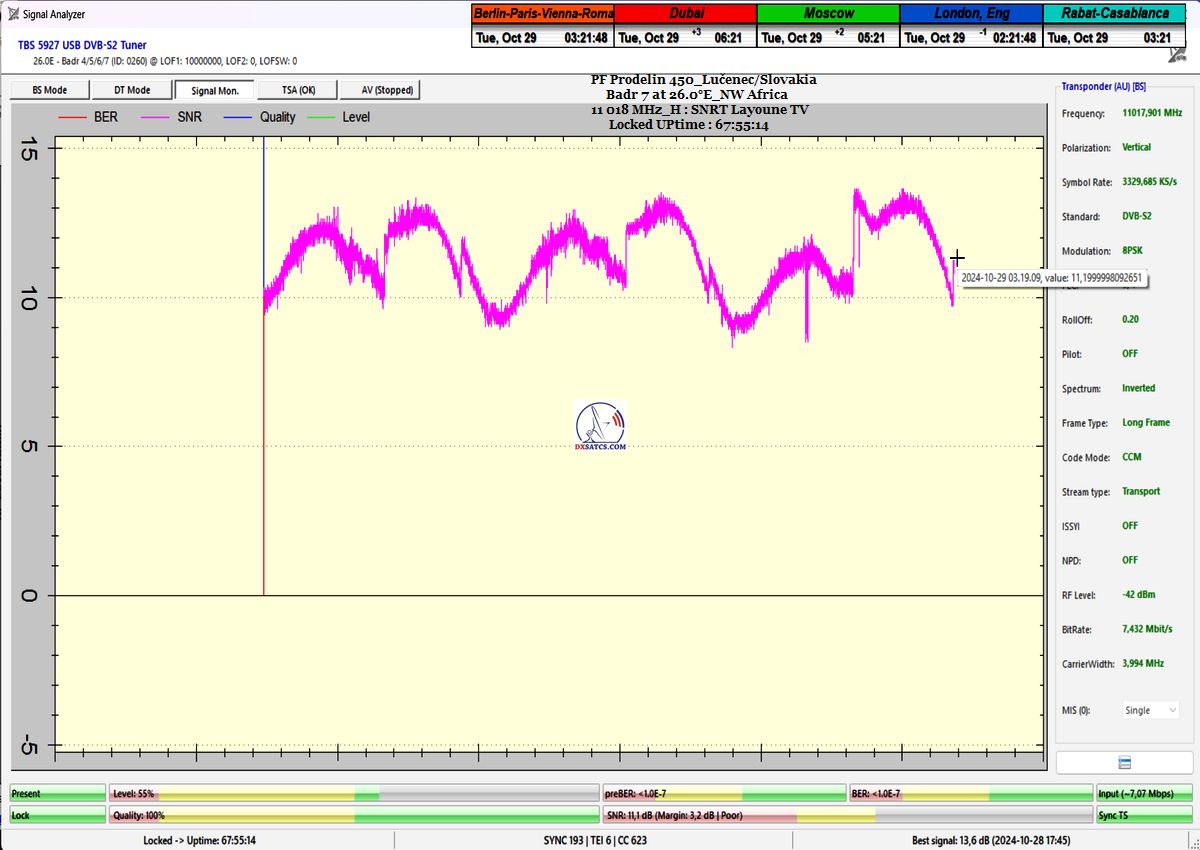Click the green Level legend line
Viewport: 1200px width, 850px height.
click(x=321, y=117)
